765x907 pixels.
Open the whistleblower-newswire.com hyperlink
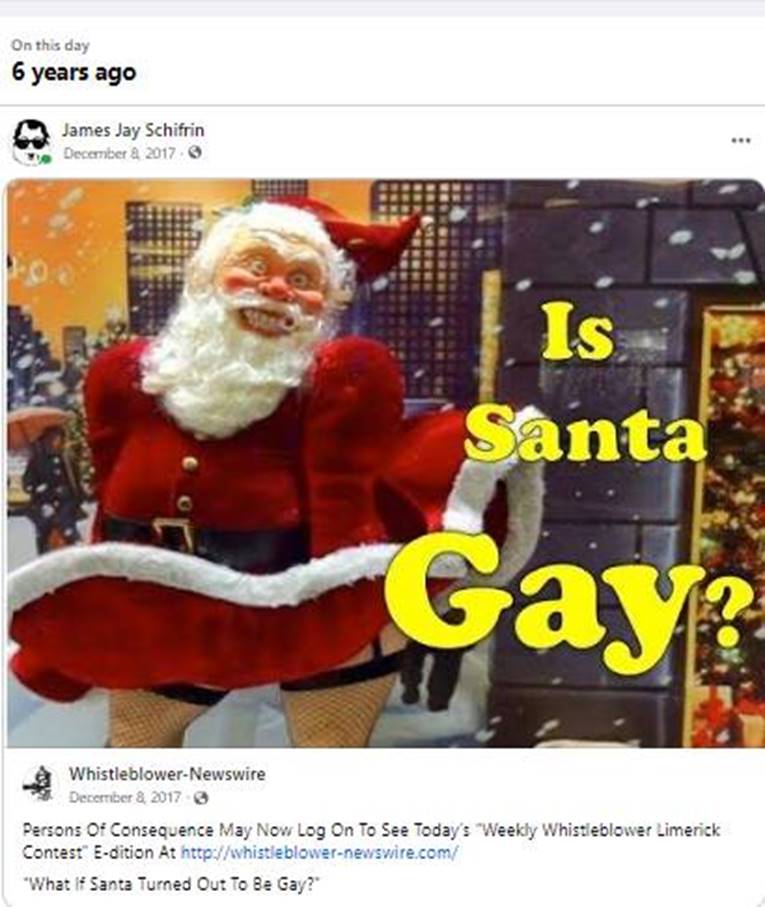[319, 852]
